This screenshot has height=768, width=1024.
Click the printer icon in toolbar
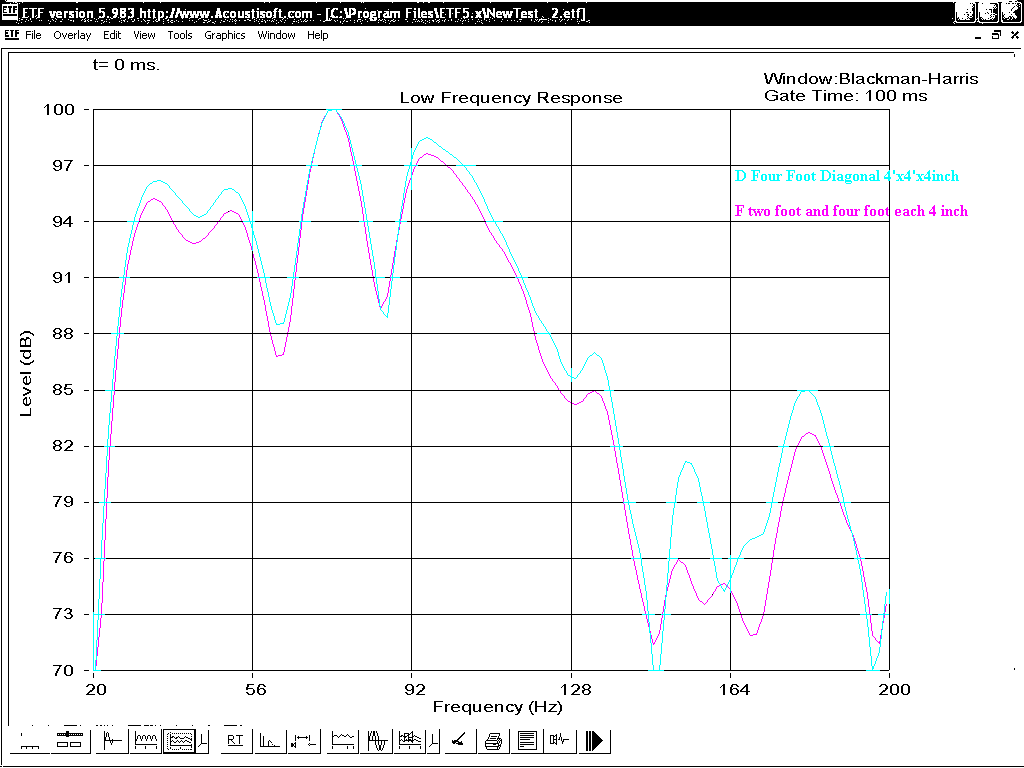coord(493,741)
